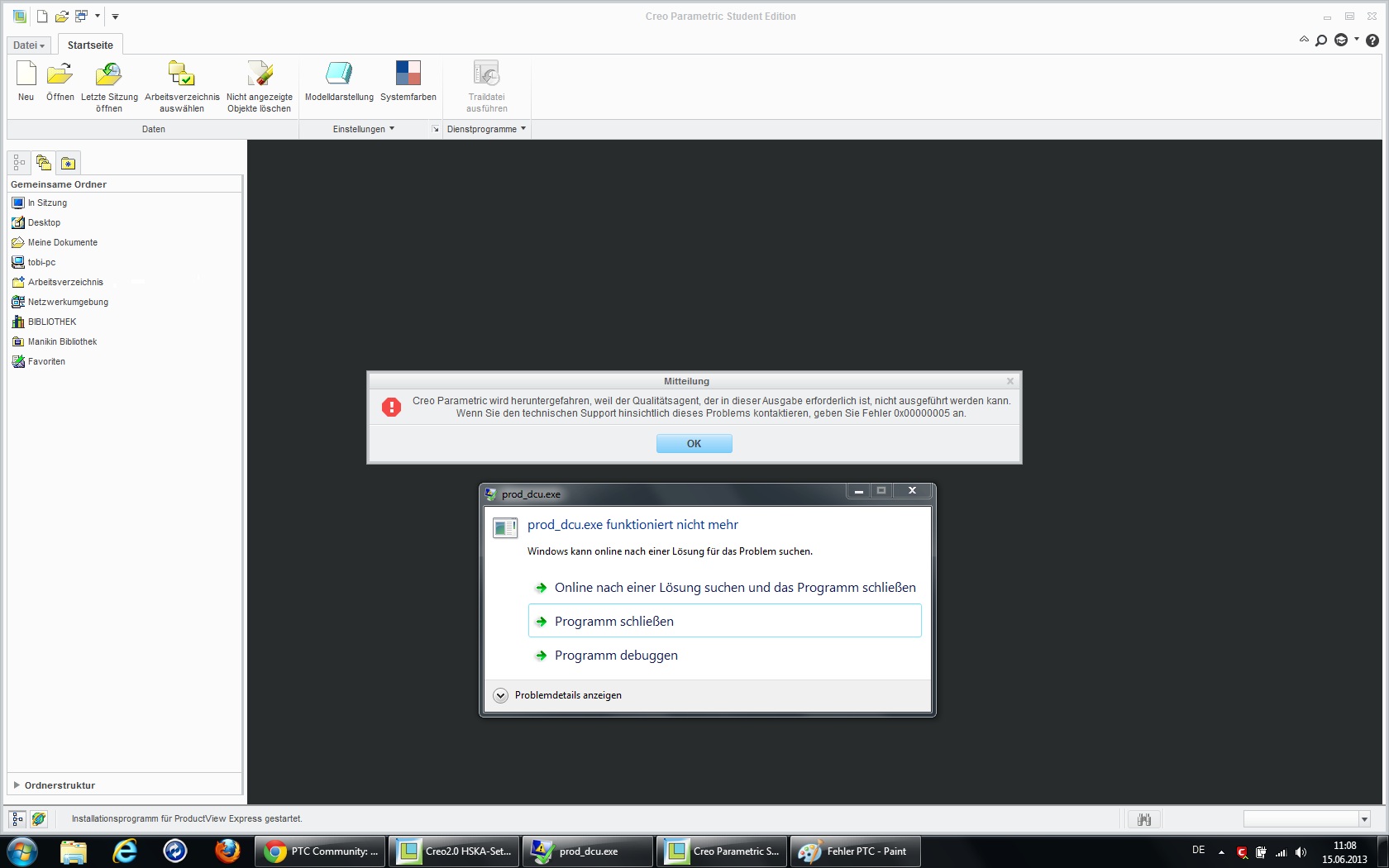The image size is (1389, 868).
Task: Click the Einstellungen dialog launcher arrow
Action: pos(435,129)
